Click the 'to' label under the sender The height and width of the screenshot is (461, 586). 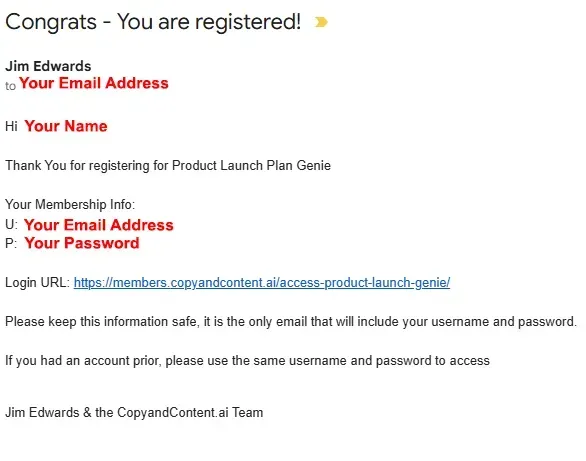[10, 86]
